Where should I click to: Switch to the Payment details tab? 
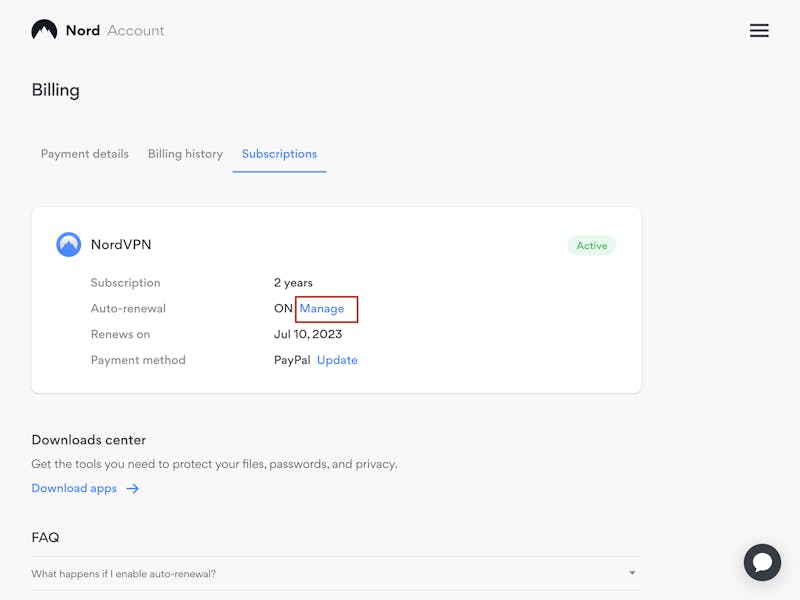pos(85,154)
